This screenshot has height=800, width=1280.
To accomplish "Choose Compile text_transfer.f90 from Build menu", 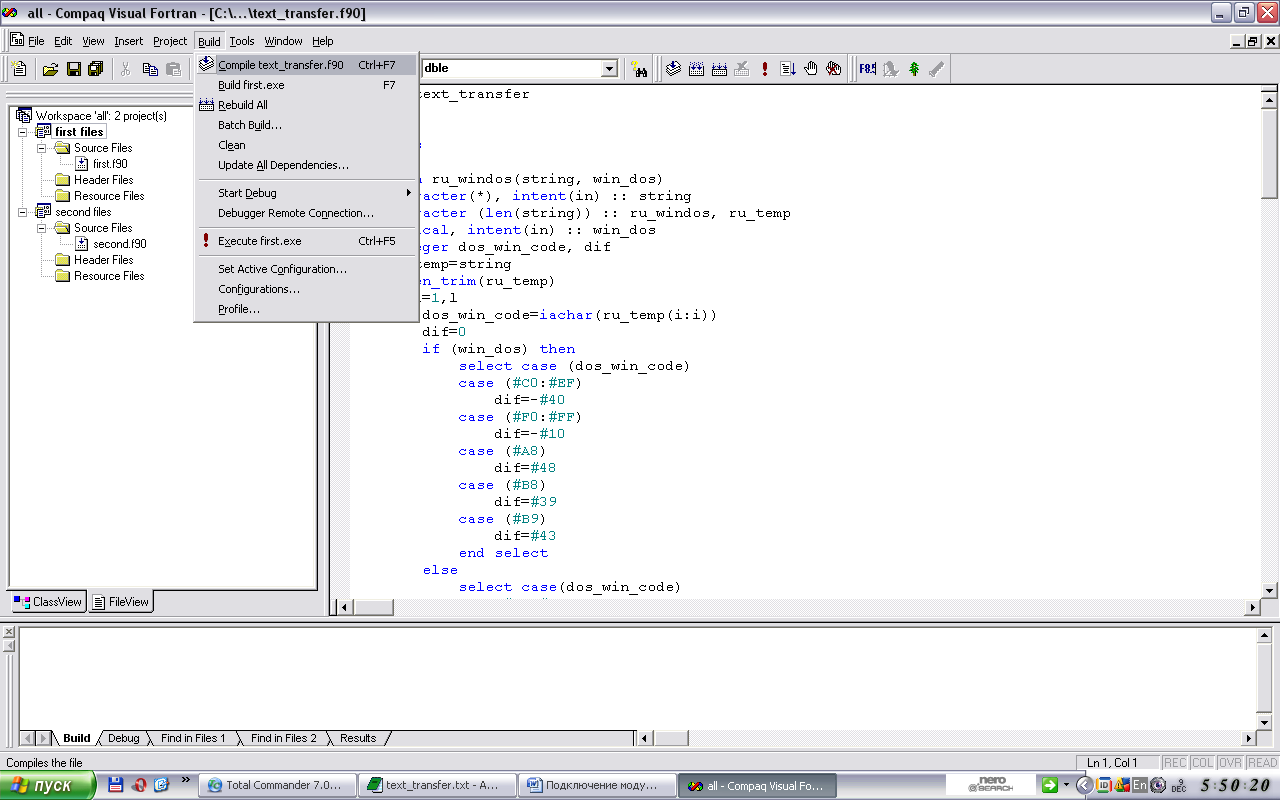I will coord(306,65).
